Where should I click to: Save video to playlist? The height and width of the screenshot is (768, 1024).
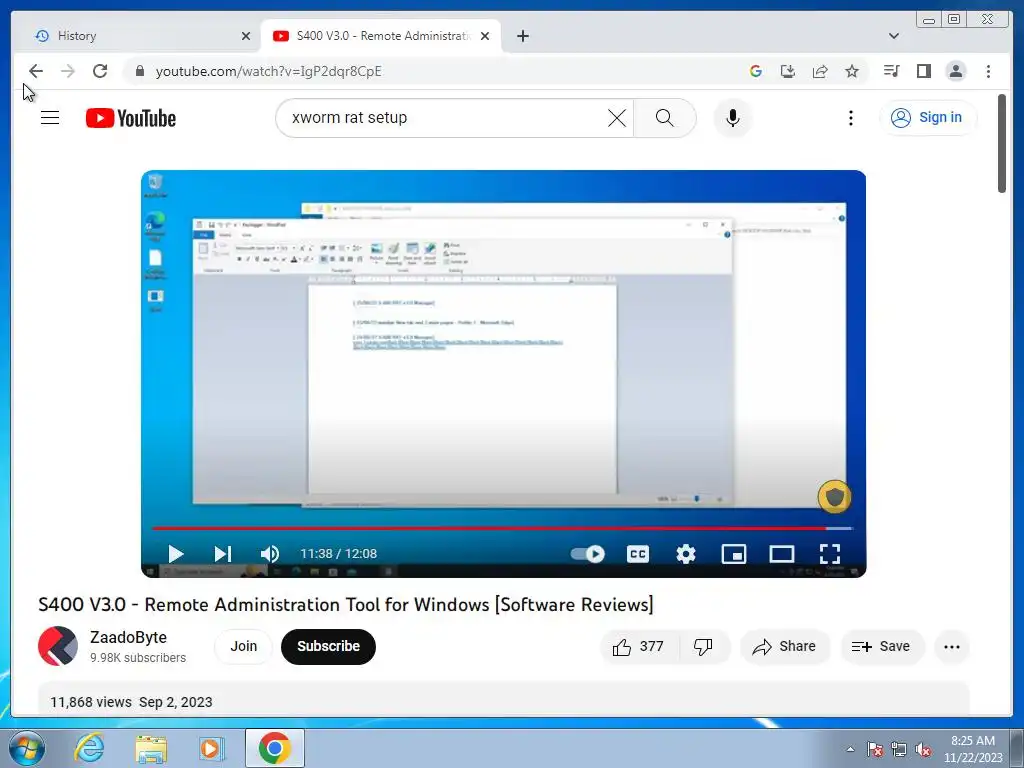882,647
